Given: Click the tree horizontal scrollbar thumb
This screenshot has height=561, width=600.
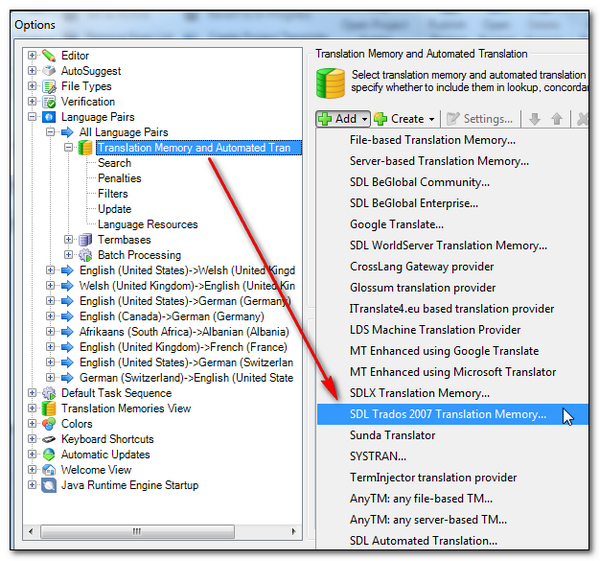Looking at the screenshot, I should point(137,532).
